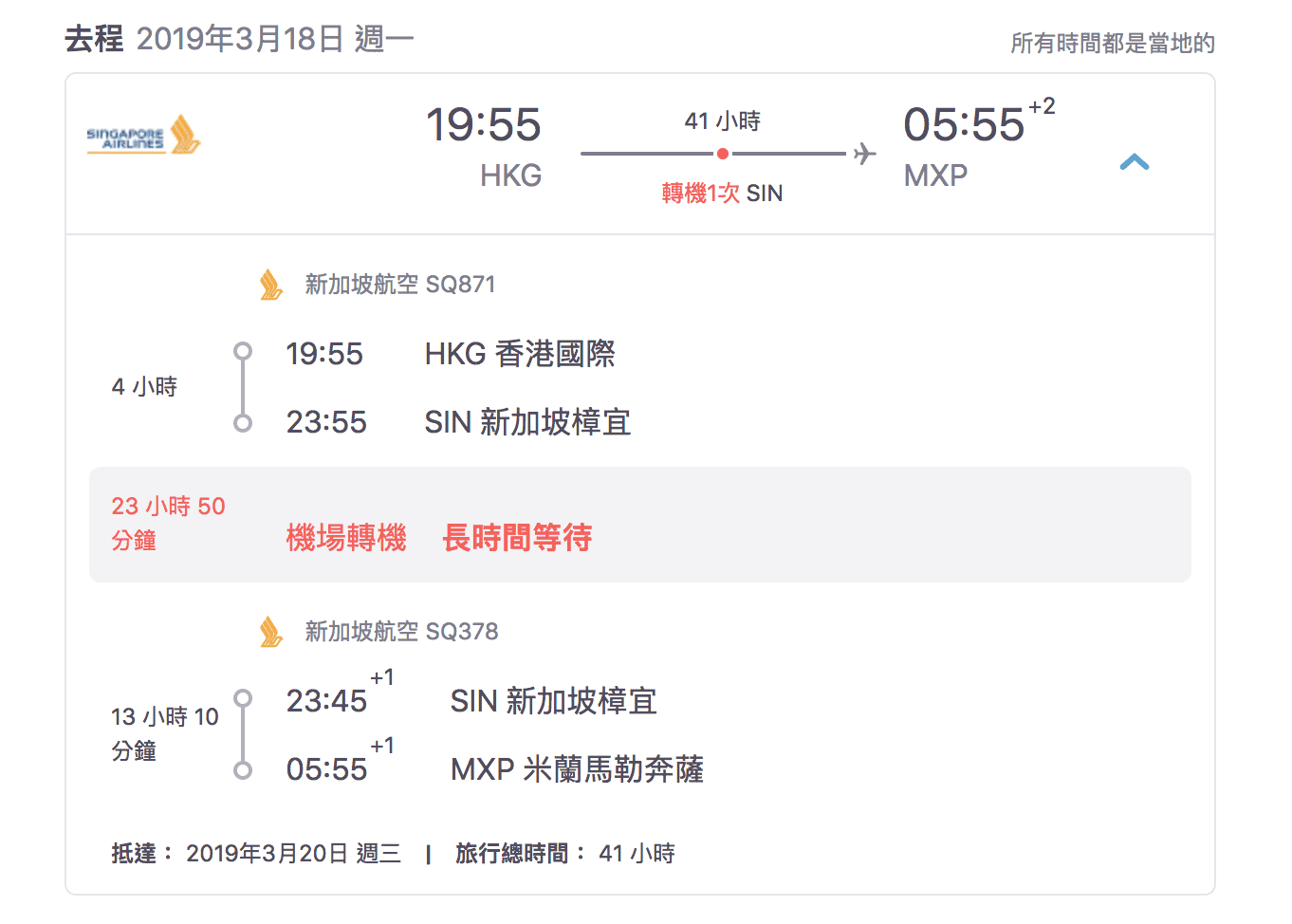
Task: Click the arrival circle marker next to 23:55
Action: 243,420
